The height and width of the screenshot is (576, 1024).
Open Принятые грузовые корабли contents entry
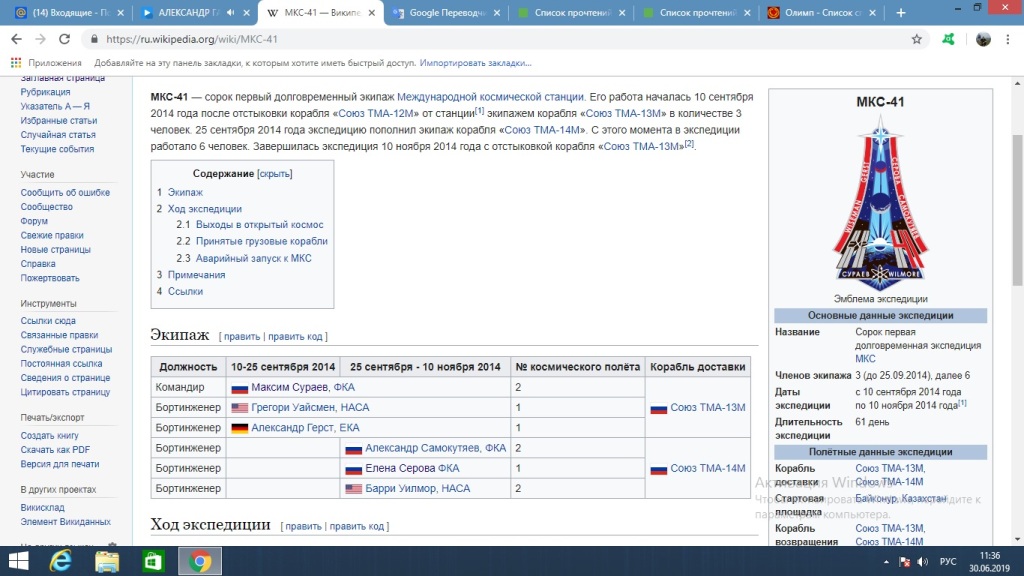pos(262,241)
